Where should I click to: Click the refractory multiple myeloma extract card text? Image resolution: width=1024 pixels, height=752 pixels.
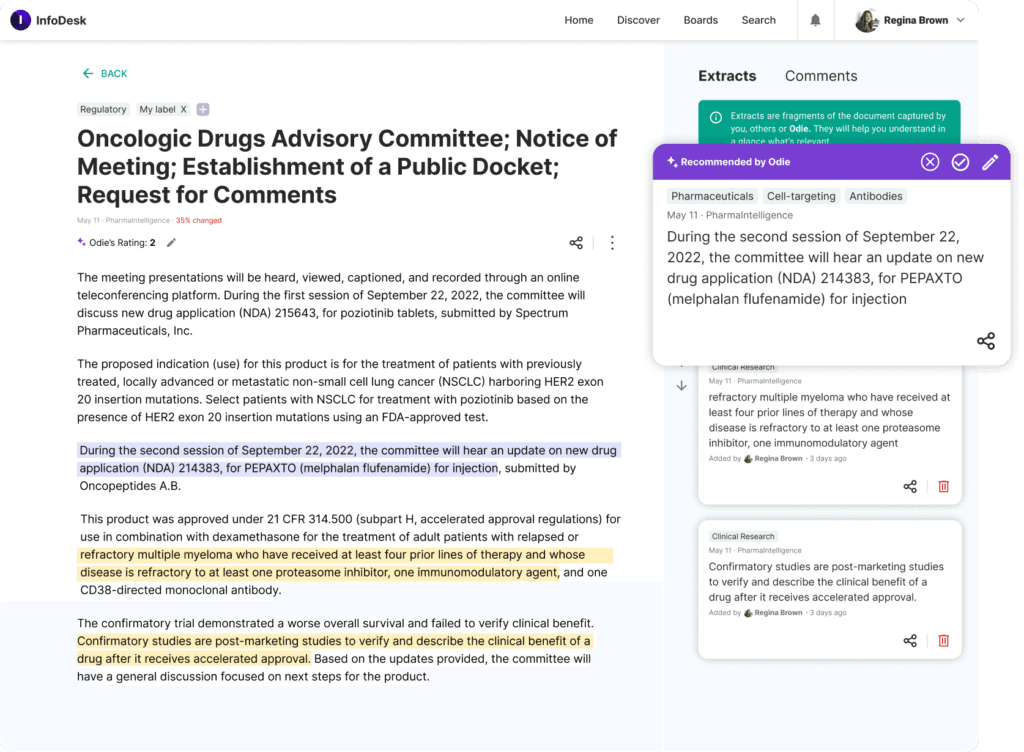point(829,420)
